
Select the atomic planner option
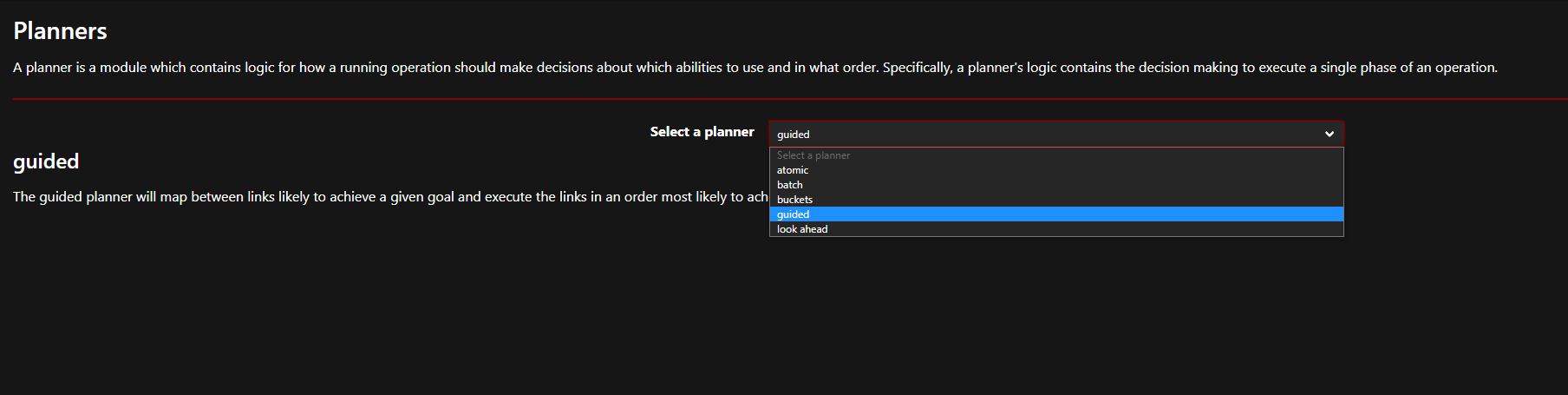pos(1056,170)
